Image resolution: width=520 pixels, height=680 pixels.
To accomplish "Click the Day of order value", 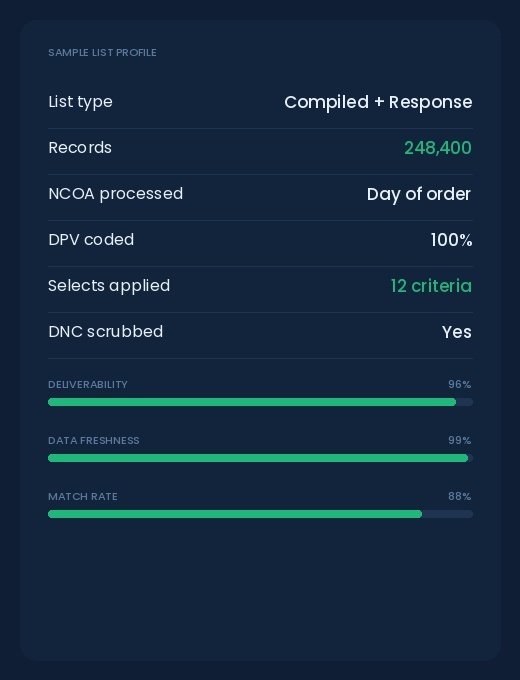I will click(419, 194).
